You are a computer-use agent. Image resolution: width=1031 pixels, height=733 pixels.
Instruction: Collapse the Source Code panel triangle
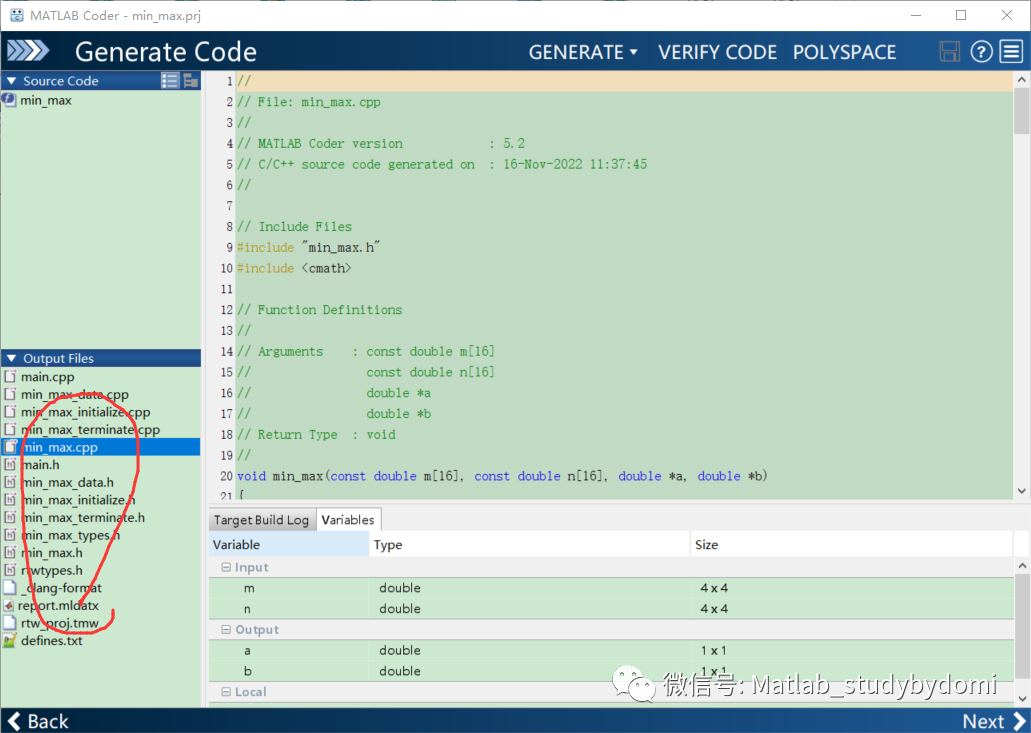coord(11,81)
